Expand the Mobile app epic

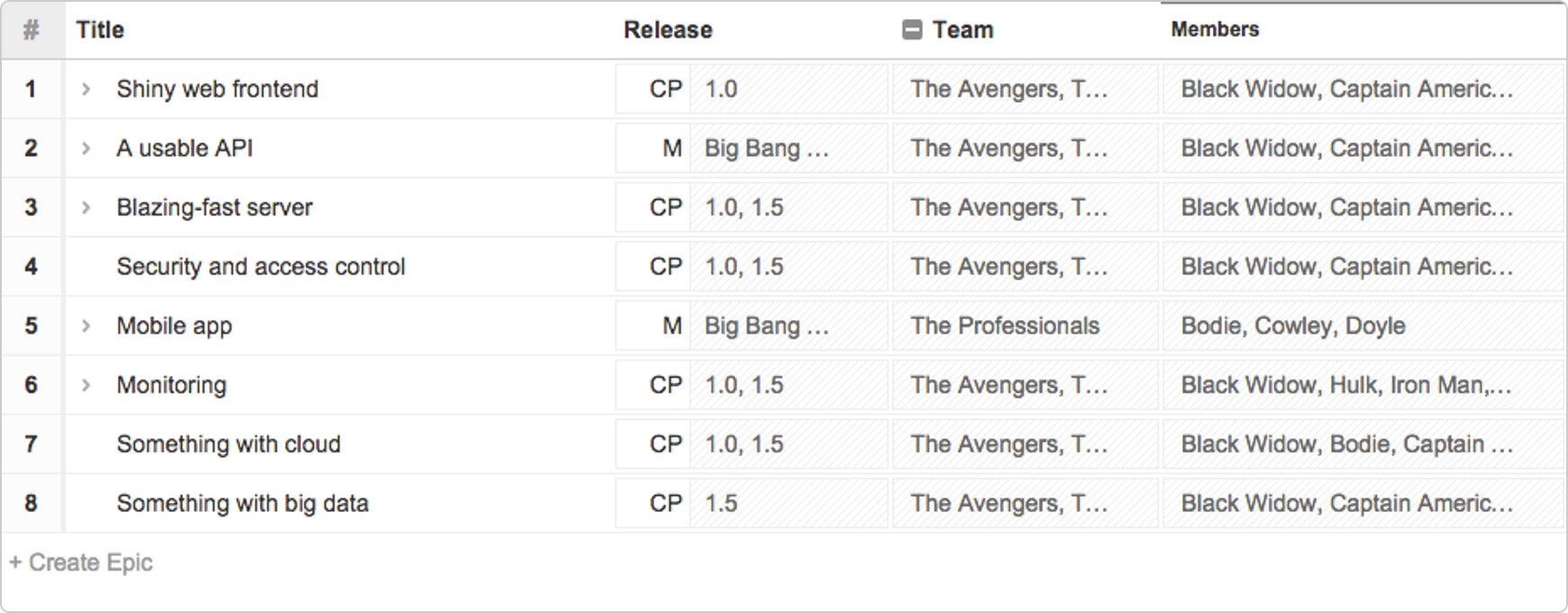coord(86,325)
